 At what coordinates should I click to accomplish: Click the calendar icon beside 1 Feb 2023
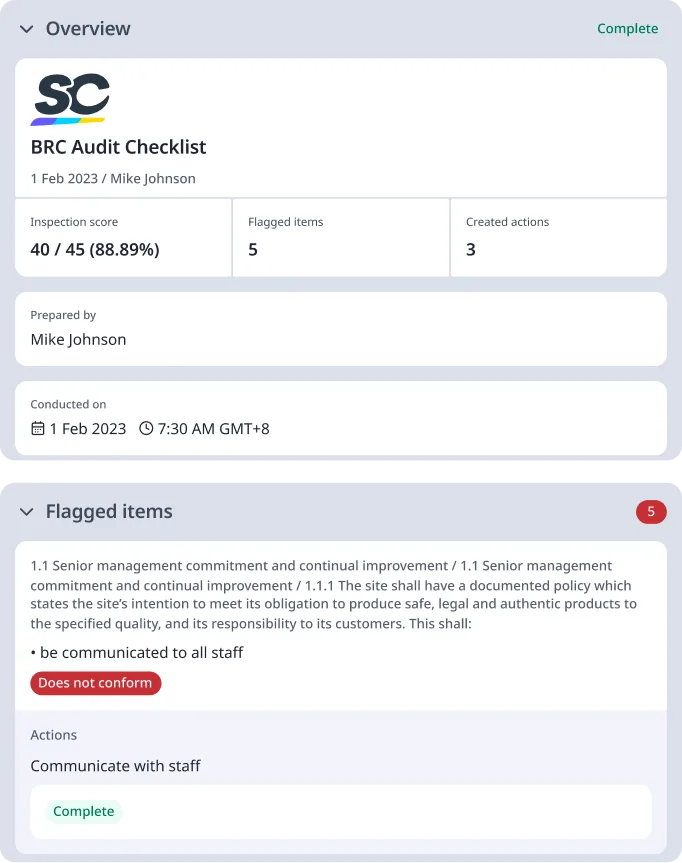[x=36, y=426]
